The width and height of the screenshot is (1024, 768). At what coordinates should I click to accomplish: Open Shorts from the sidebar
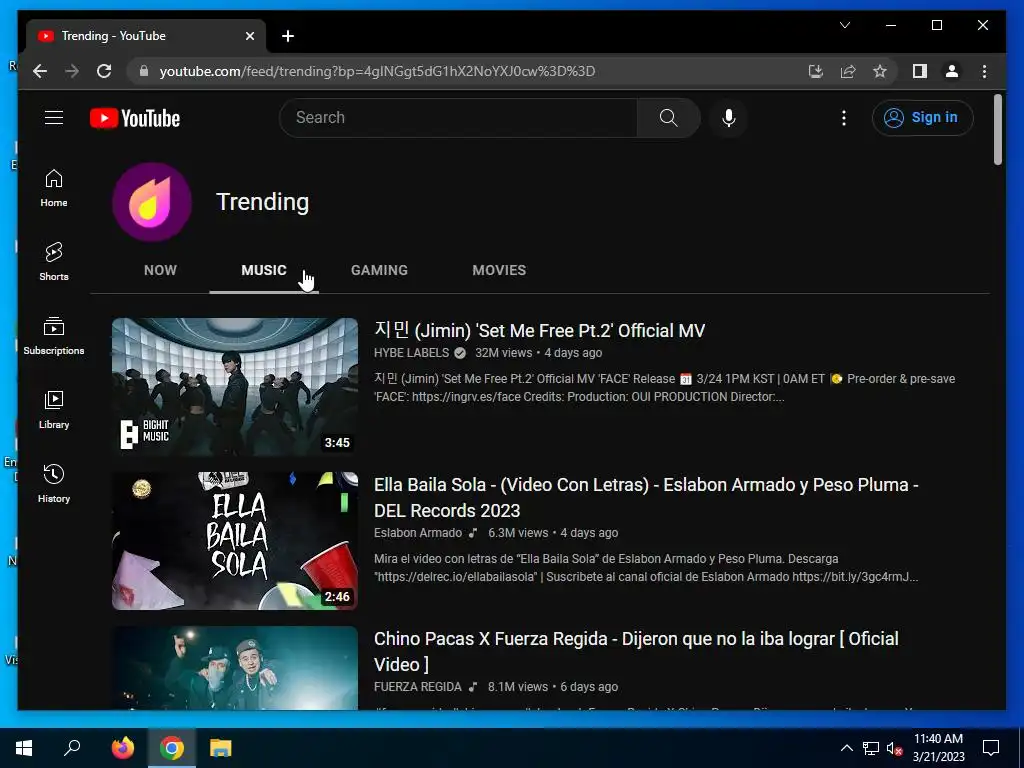(x=54, y=261)
